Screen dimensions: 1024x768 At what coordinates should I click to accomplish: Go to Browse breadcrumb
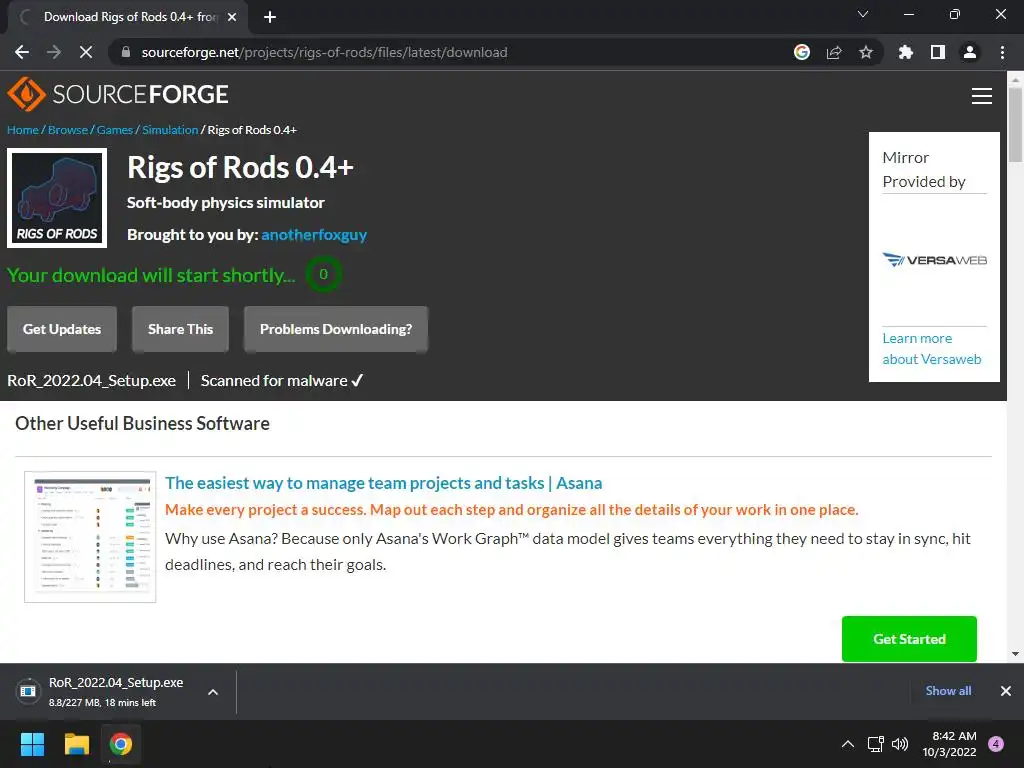[68, 130]
